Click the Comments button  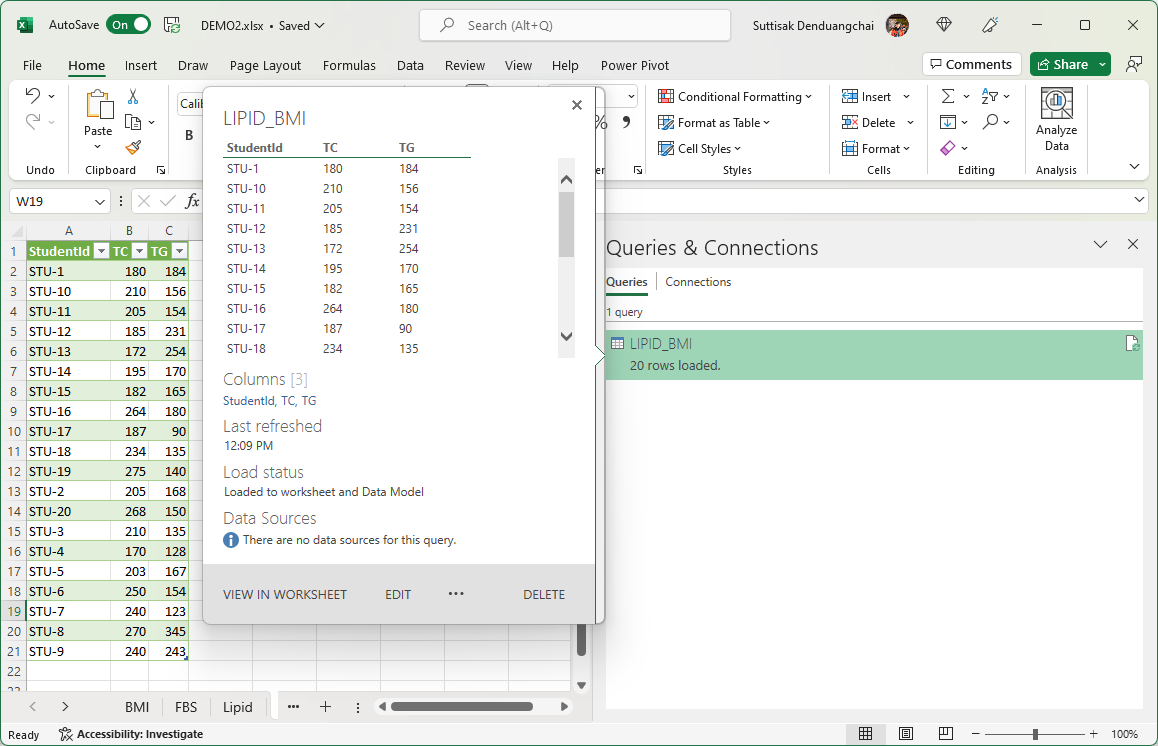pyautogui.click(x=971, y=64)
